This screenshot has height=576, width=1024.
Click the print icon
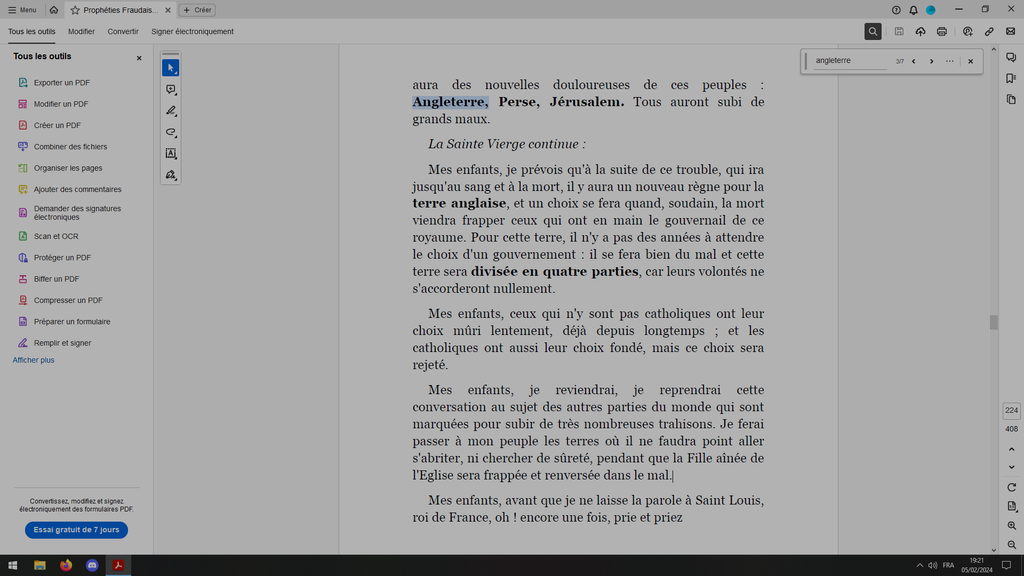point(942,31)
